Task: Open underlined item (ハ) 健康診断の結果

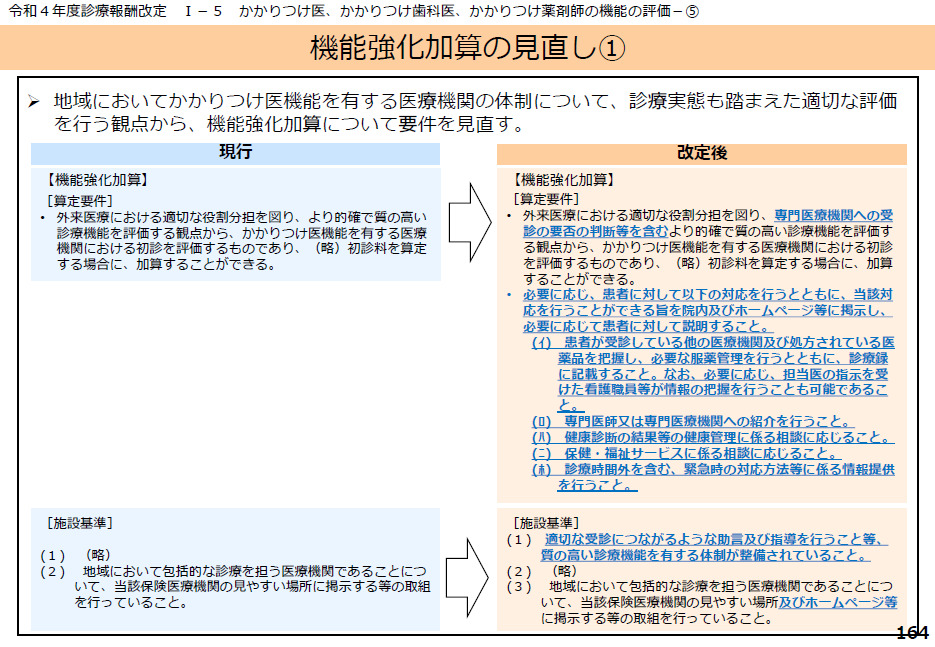Action: click(712, 437)
